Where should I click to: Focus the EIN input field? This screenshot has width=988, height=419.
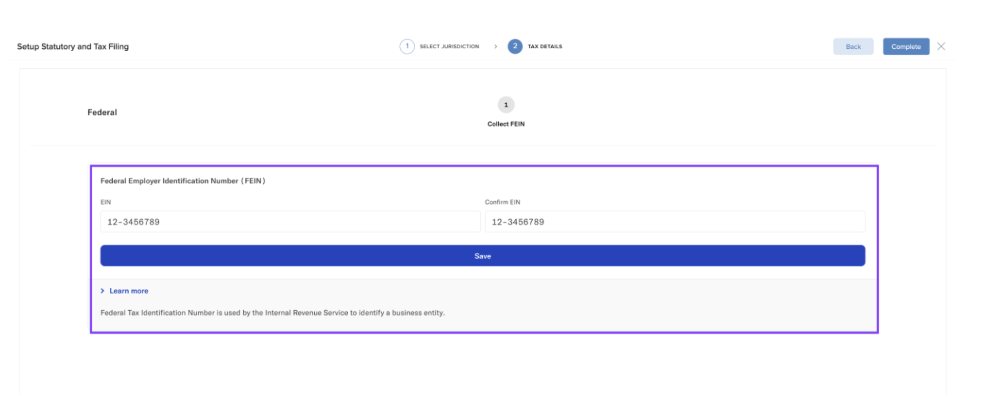(x=290, y=222)
